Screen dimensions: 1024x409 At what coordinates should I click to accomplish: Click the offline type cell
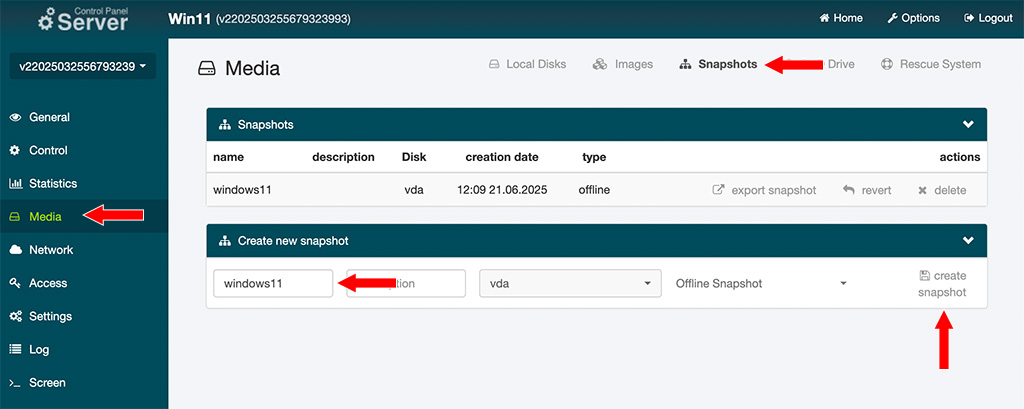pyautogui.click(x=594, y=190)
